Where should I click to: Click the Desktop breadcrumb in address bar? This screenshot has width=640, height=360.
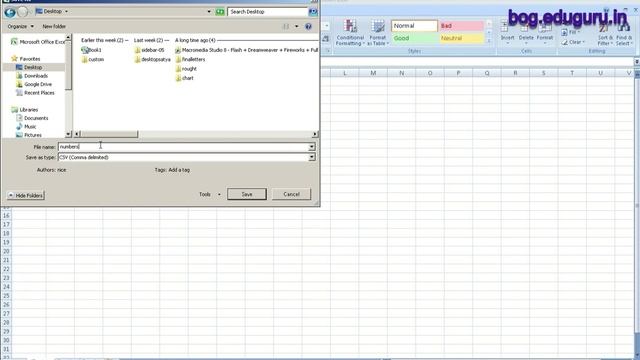pyautogui.click(x=52, y=11)
